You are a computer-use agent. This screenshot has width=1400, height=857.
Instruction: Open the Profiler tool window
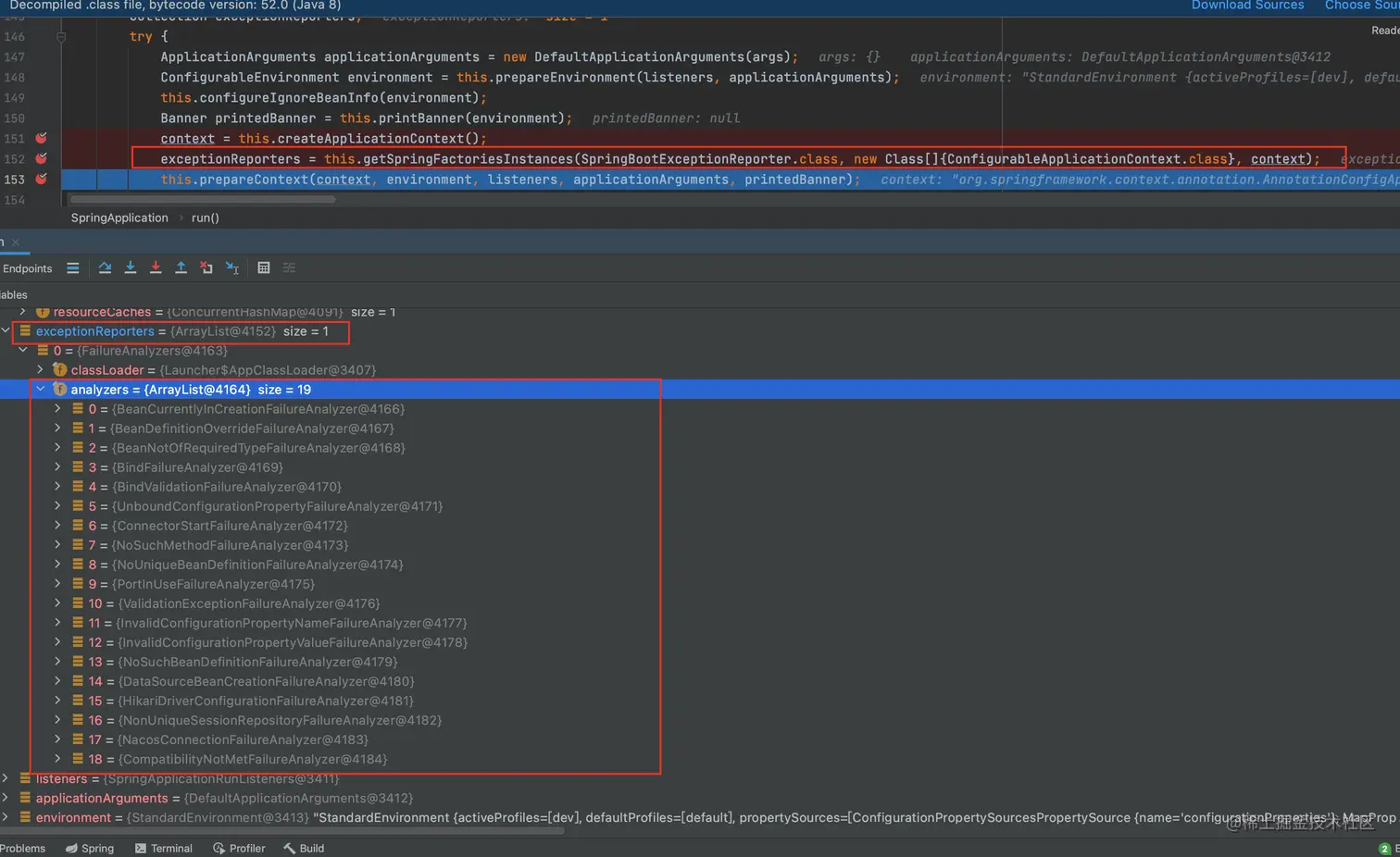[x=239, y=848]
